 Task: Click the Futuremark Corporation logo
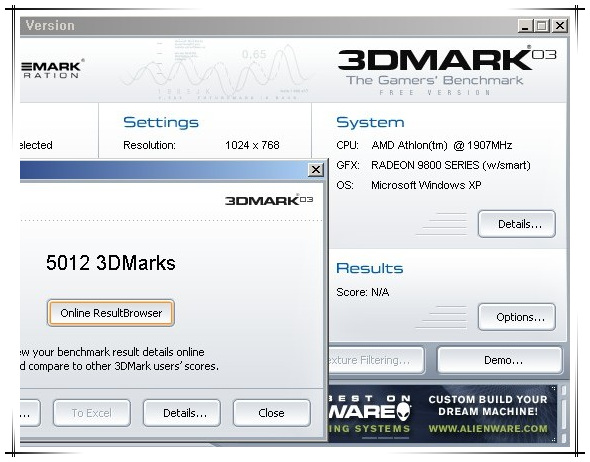tap(52, 68)
